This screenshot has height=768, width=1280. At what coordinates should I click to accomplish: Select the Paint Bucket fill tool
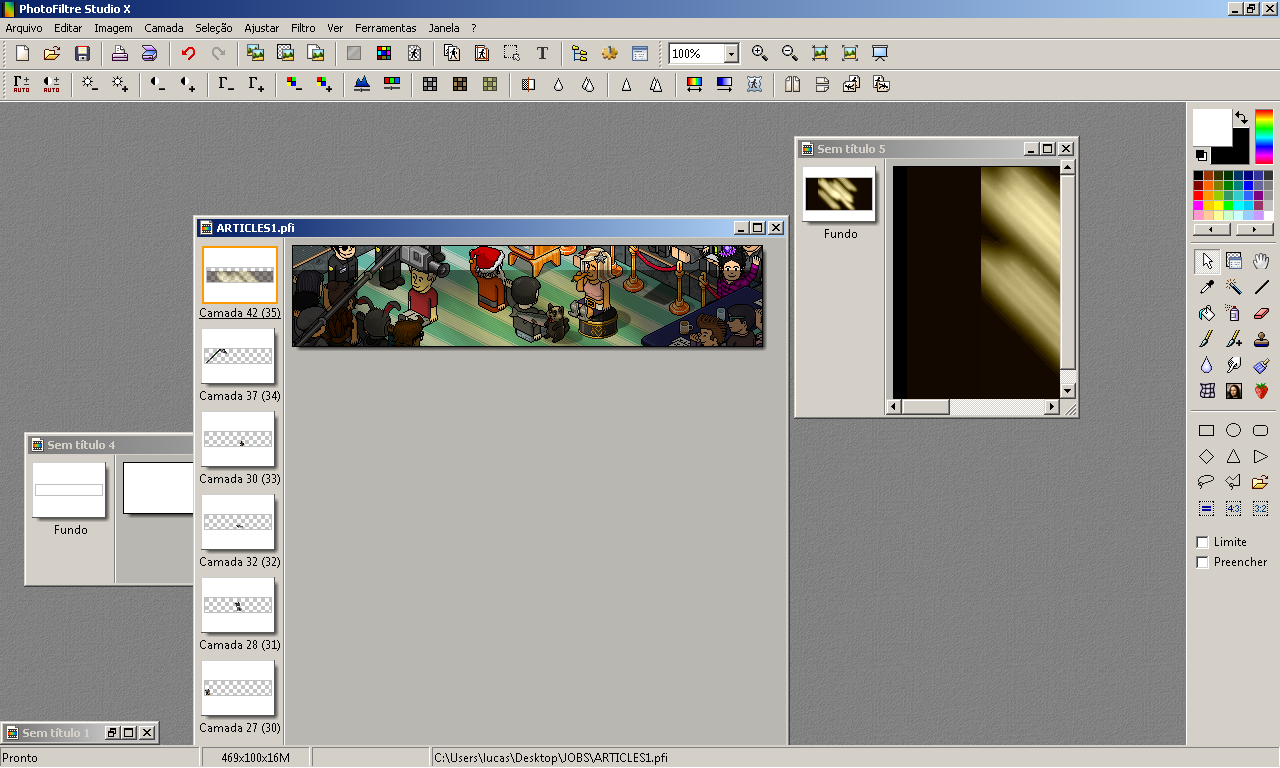1206,313
